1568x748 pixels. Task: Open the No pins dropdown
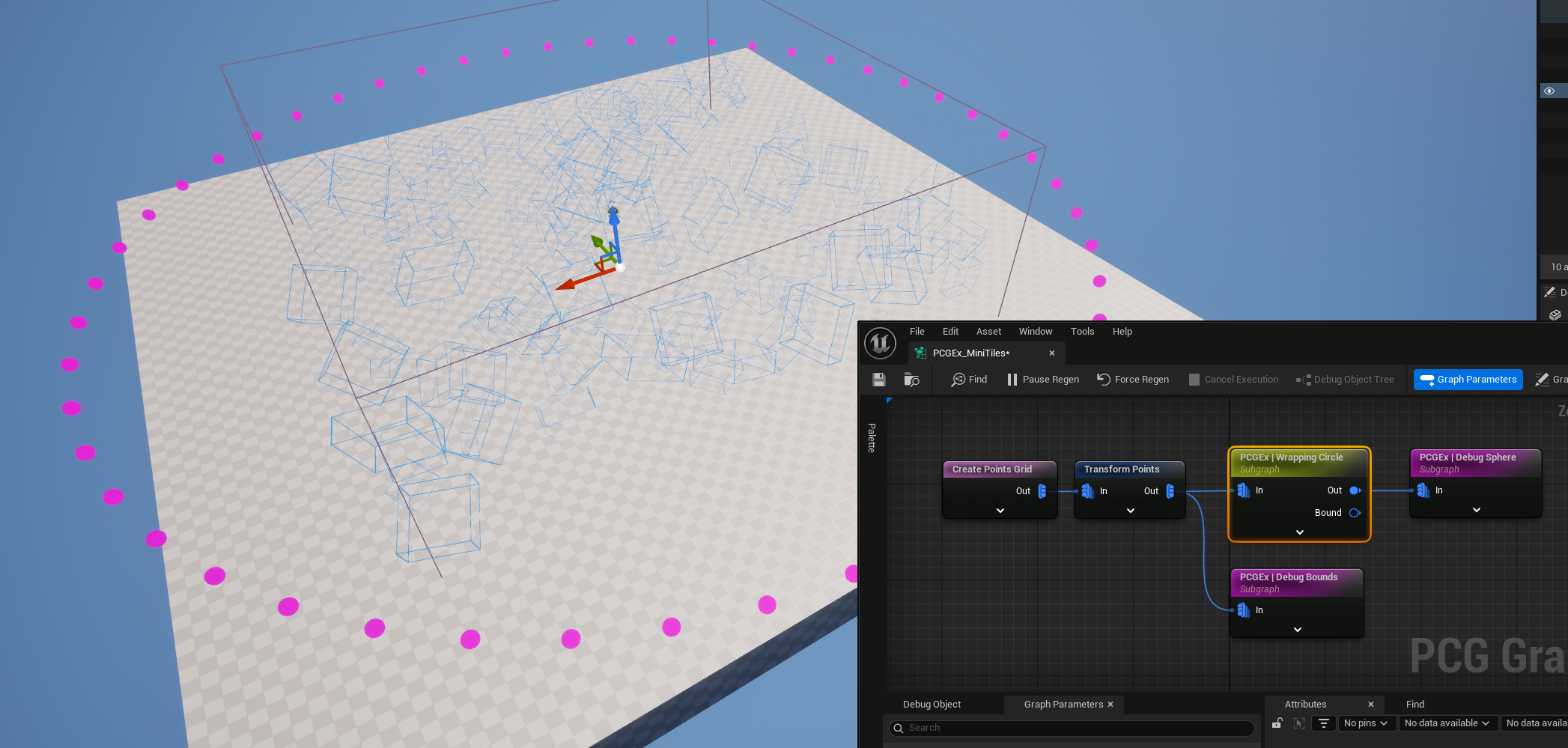pos(1365,723)
